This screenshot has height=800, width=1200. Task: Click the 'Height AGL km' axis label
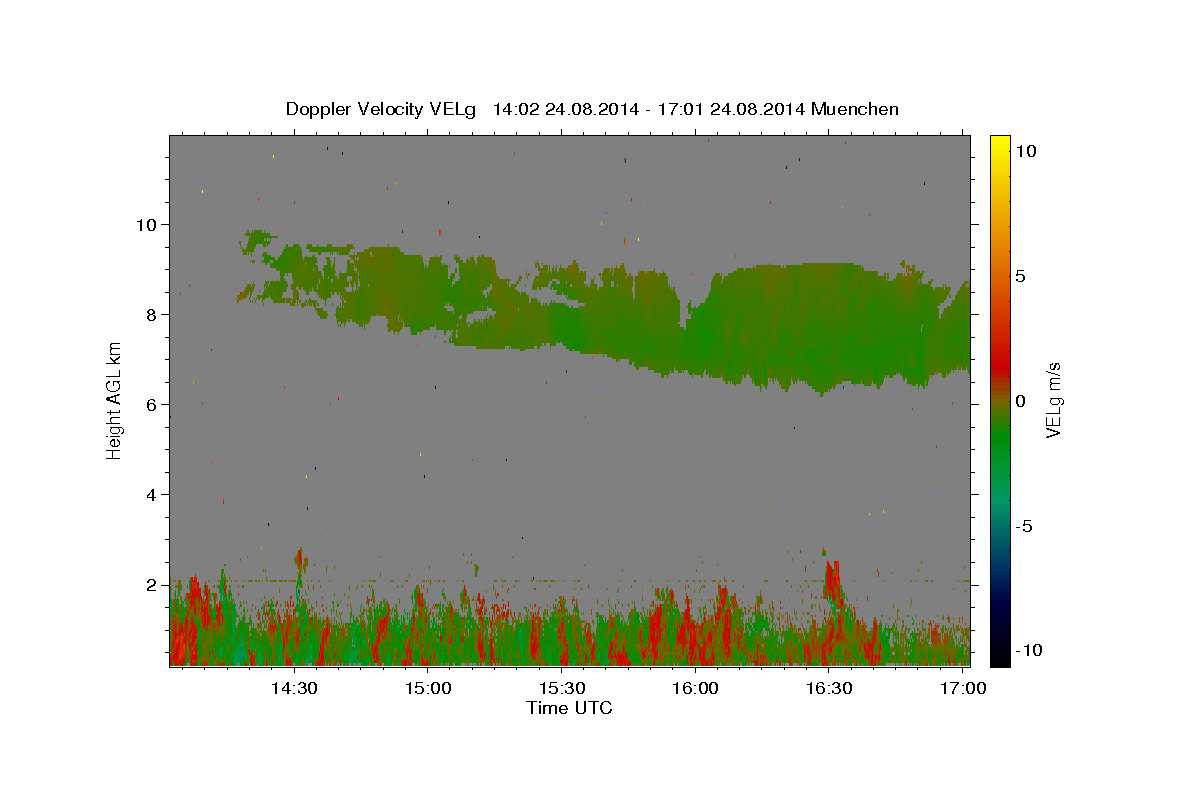click(114, 400)
